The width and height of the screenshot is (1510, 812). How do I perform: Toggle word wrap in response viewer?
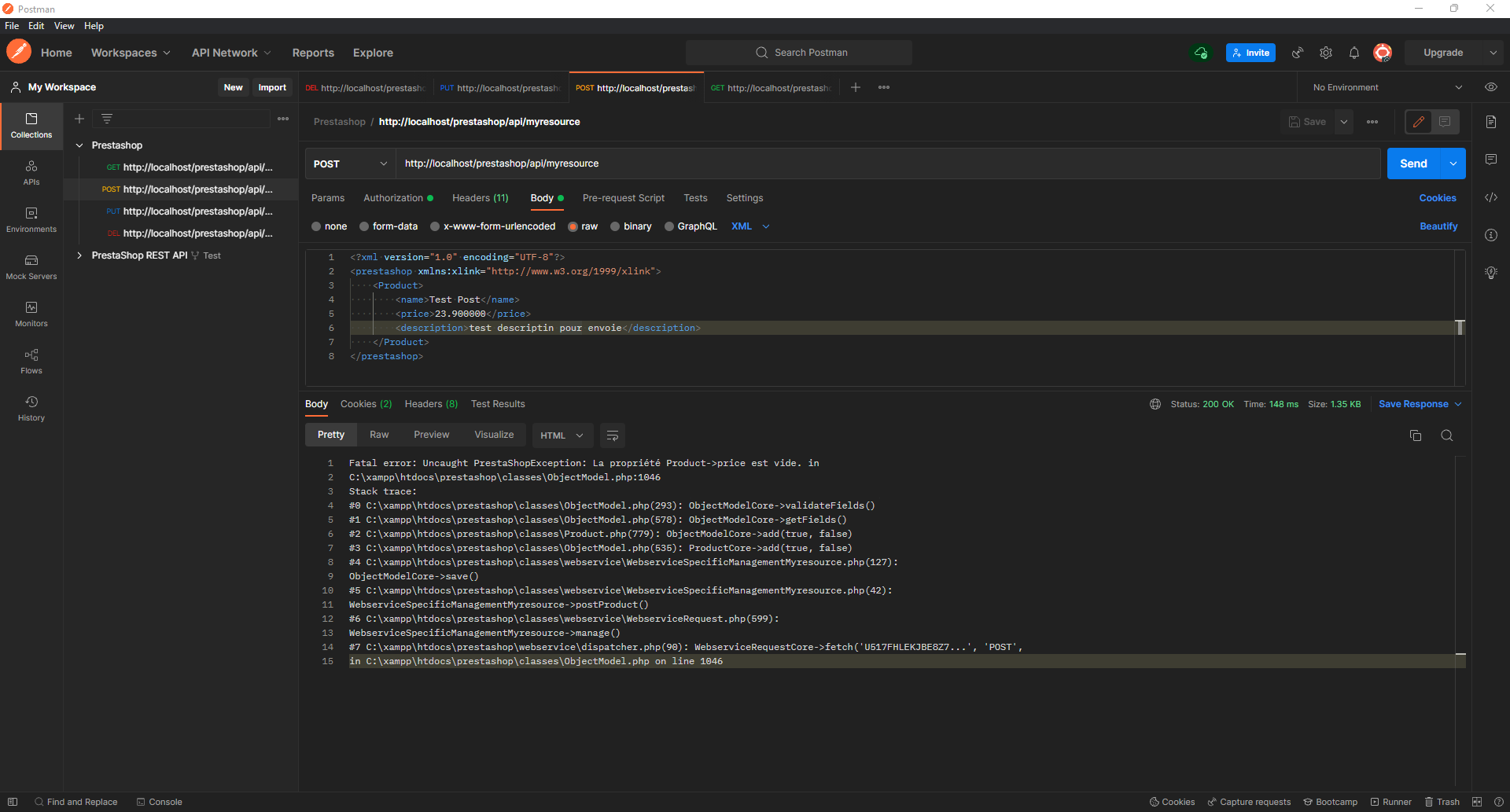(x=612, y=435)
